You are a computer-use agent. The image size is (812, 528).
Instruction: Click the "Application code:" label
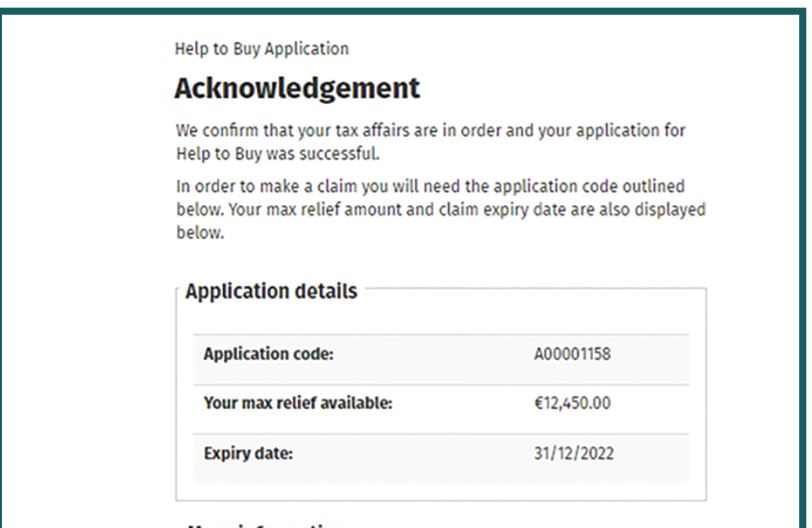(268, 354)
